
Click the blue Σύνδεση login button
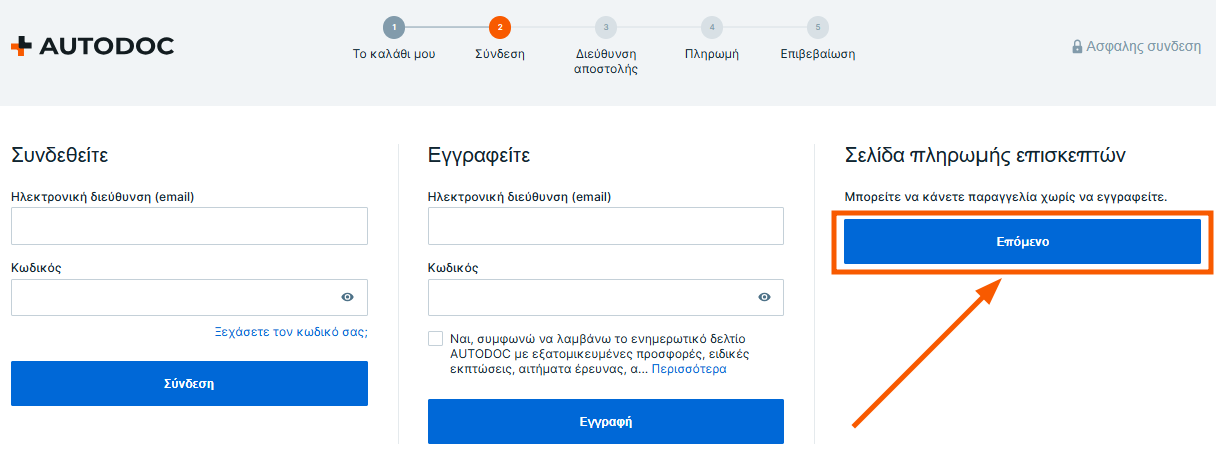pos(189,383)
